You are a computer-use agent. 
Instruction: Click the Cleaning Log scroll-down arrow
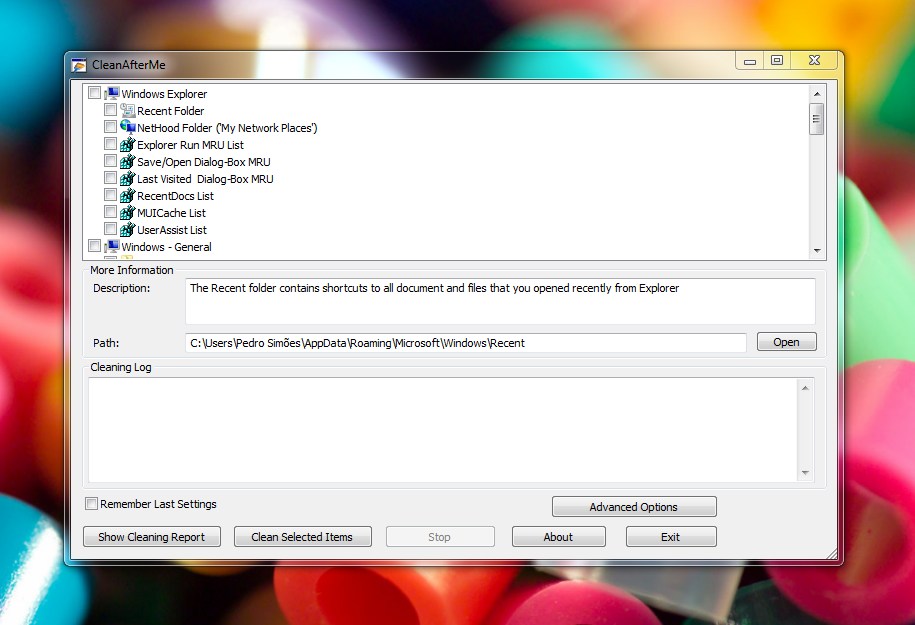click(805, 473)
